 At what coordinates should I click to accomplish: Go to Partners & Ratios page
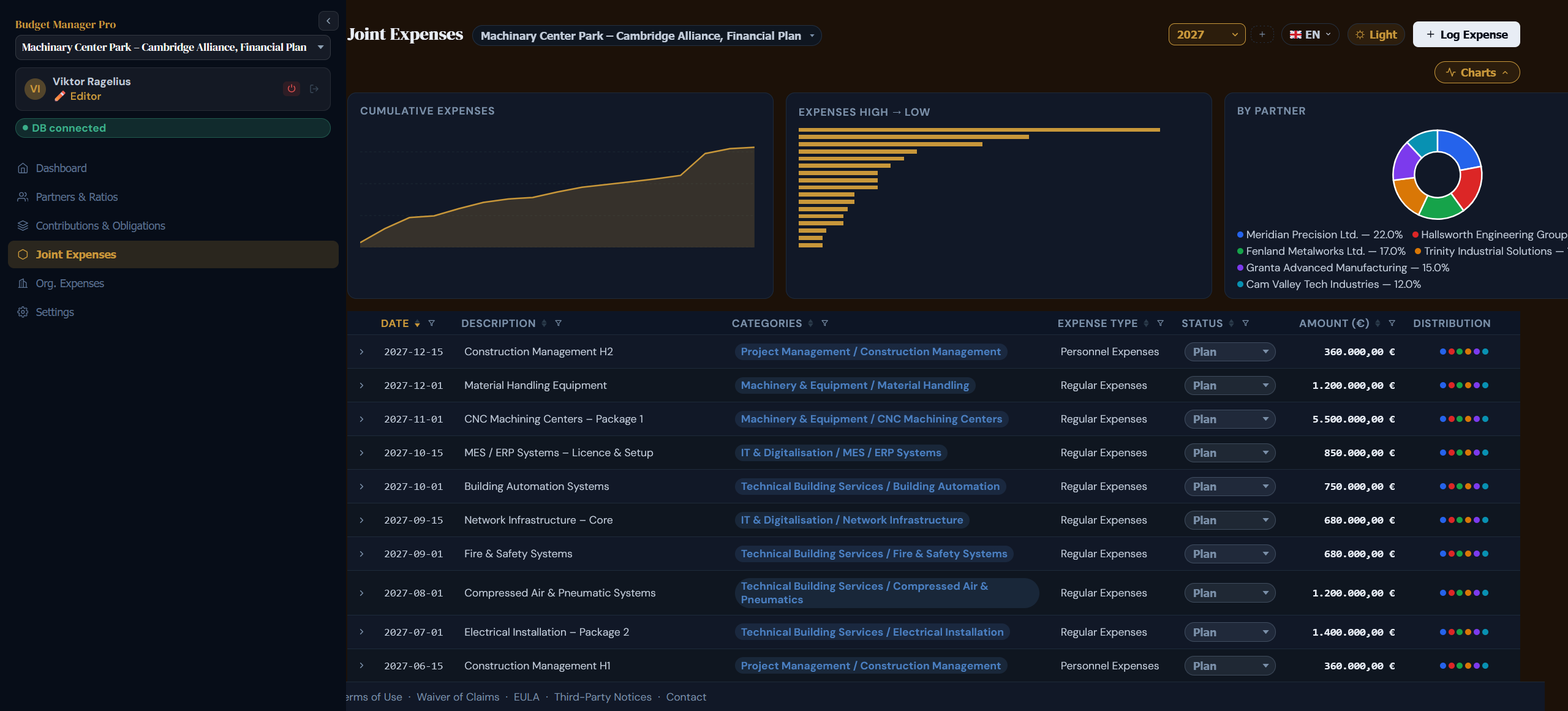[x=77, y=197]
